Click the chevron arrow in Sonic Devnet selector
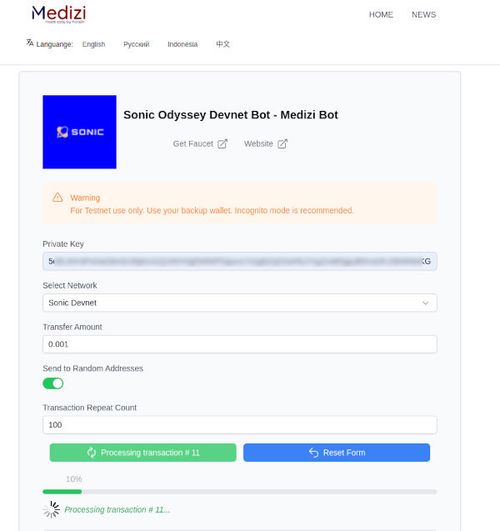The height and width of the screenshot is (531, 500). click(425, 303)
